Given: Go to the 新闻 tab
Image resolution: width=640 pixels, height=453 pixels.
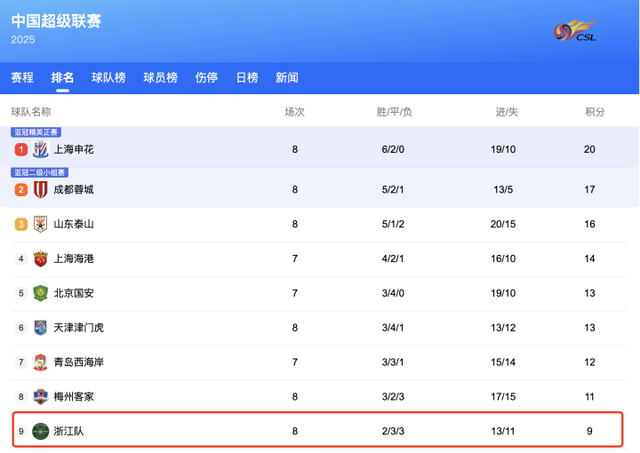Looking at the screenshot, I should click(287, 78).
